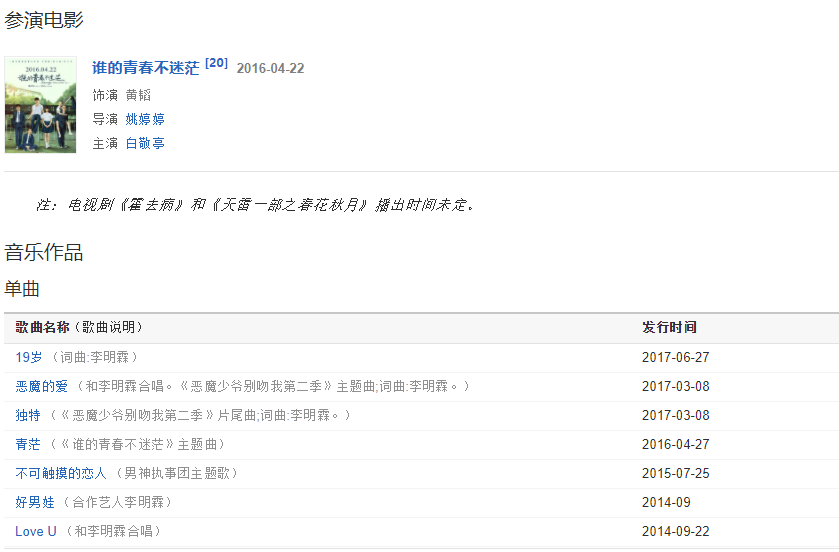
Task: Open the 谁的青春不迷茫 movie title link
Action: click(x=145, y=68)
